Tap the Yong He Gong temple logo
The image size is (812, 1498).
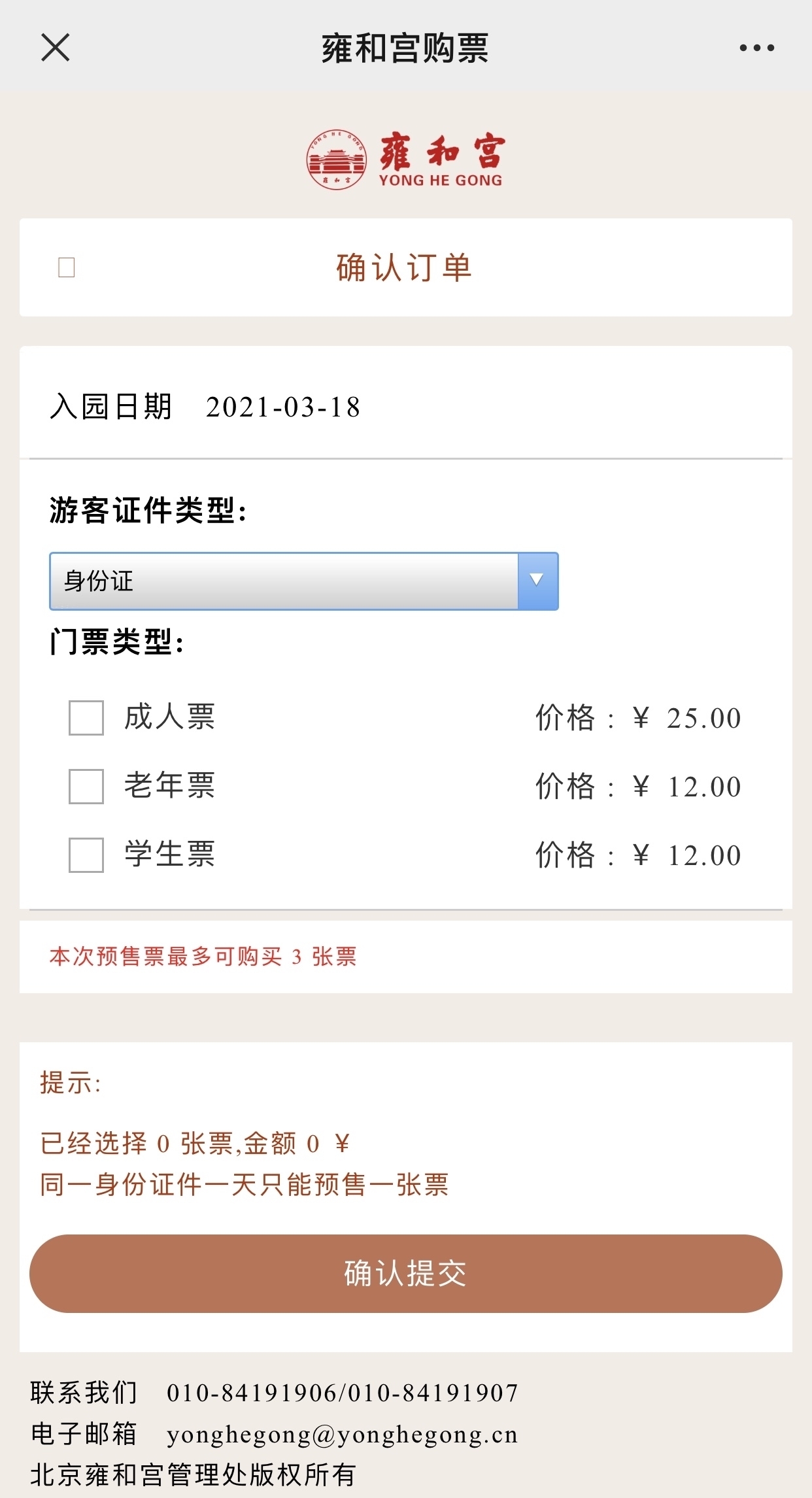click(405, 160)
